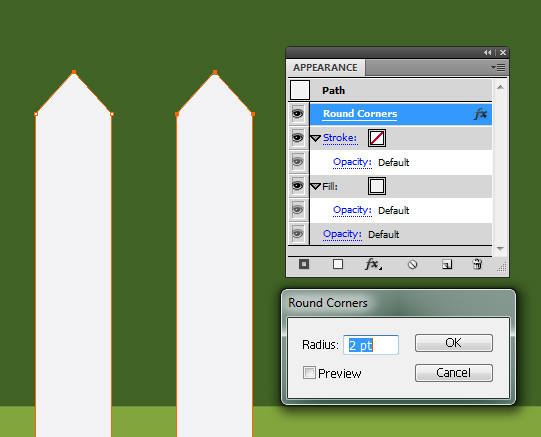
Task: Click Delete Selected Item trash icon
Action: coord(477,264)
